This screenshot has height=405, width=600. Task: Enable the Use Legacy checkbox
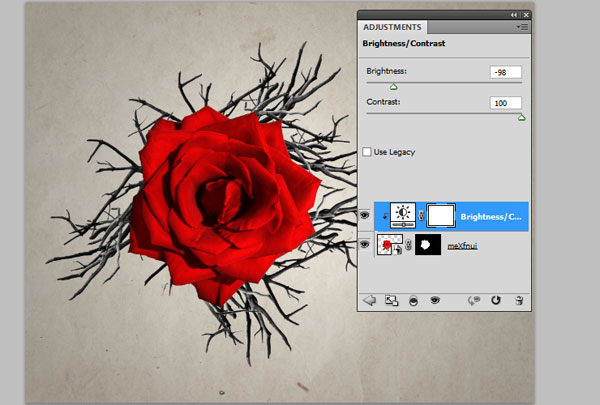tap(367, 152)
